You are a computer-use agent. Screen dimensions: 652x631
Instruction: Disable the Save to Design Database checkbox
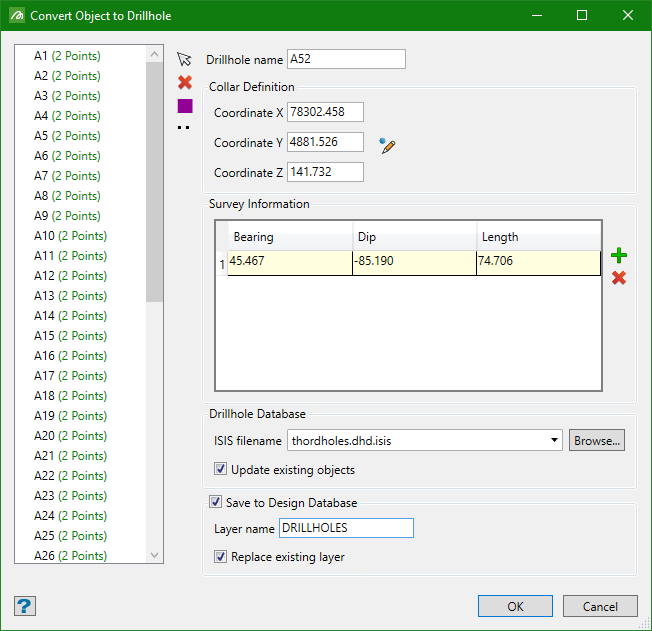(x=215, y=502)
